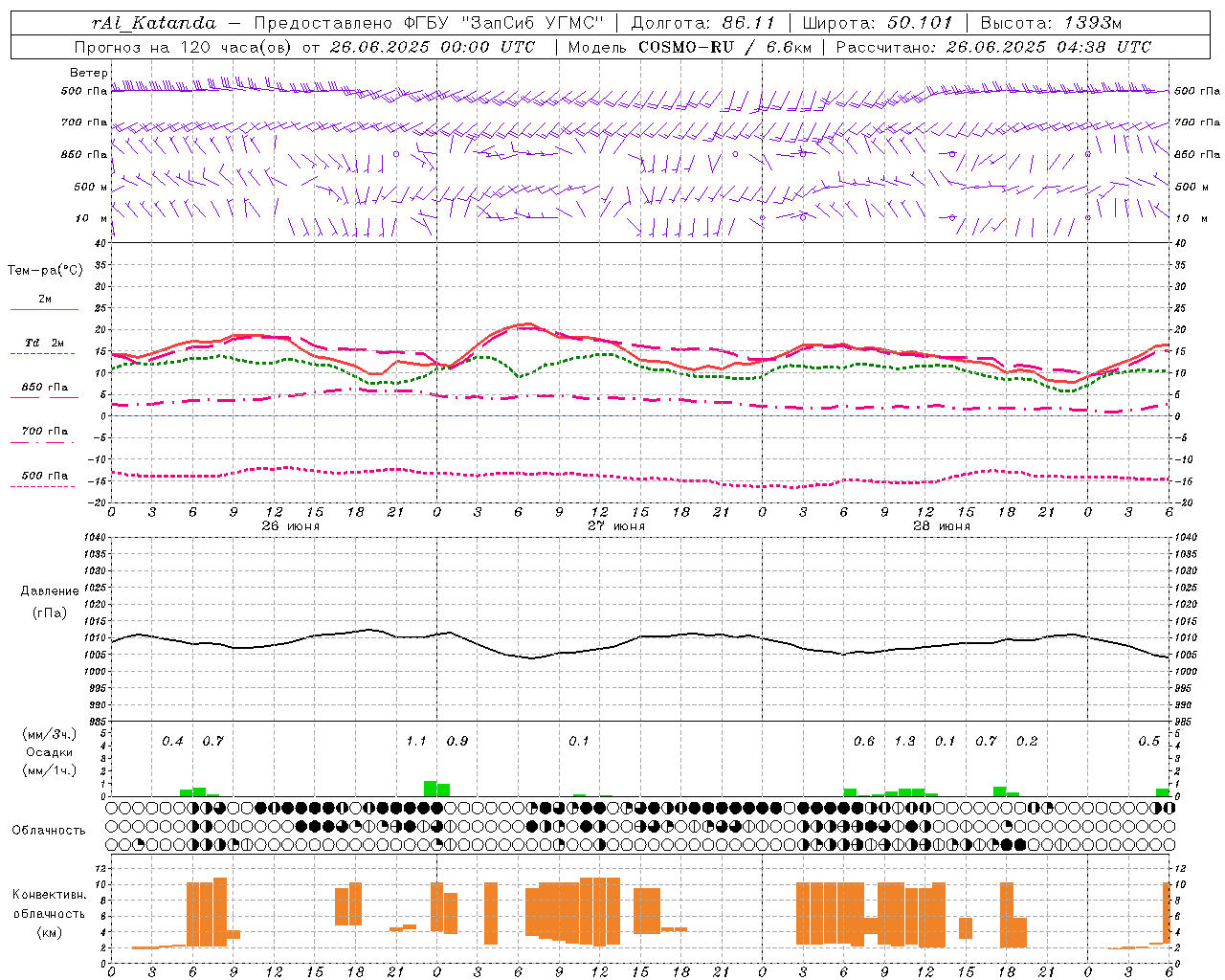Image resolution: width=1225 pixels, height=980 pixels.
Task: Click the computed time Рассчитано: 26.06.2025 04:38 UTC
Action: click(993, 47)
